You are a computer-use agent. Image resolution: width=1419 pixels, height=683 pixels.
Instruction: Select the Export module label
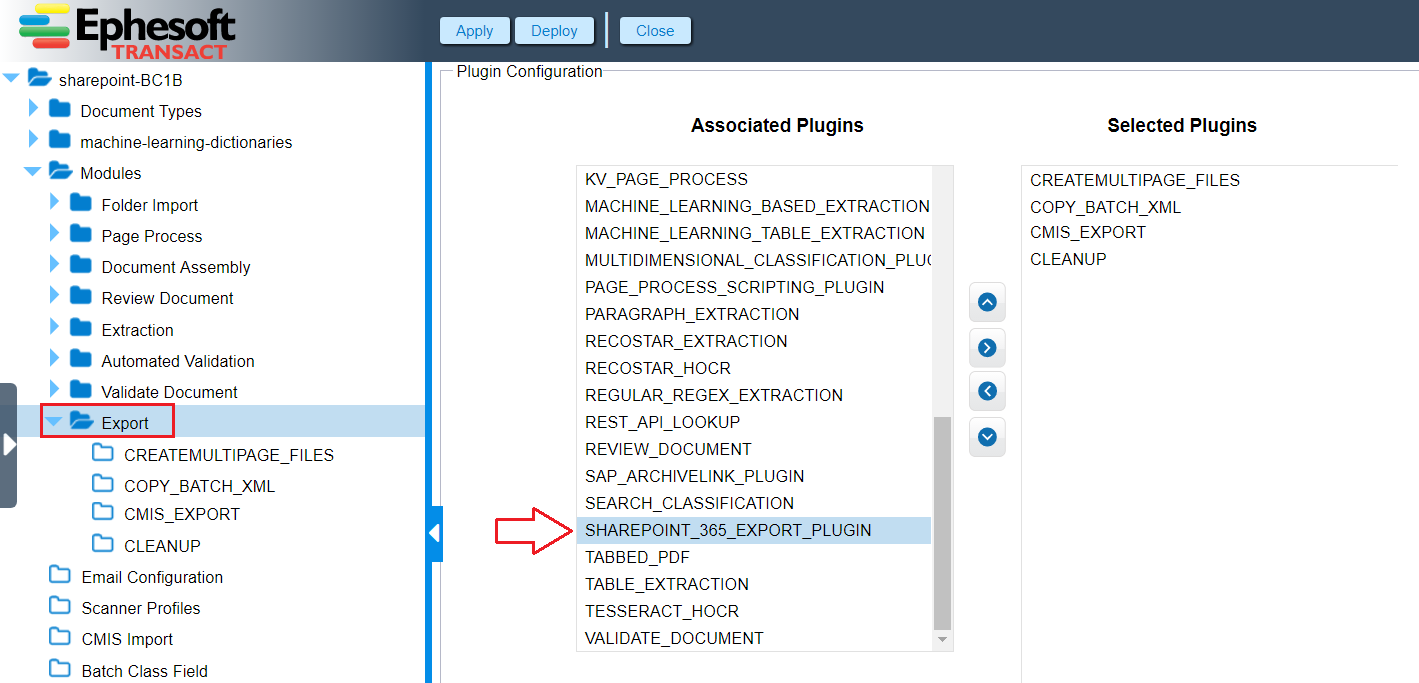(x=125, y=423)
